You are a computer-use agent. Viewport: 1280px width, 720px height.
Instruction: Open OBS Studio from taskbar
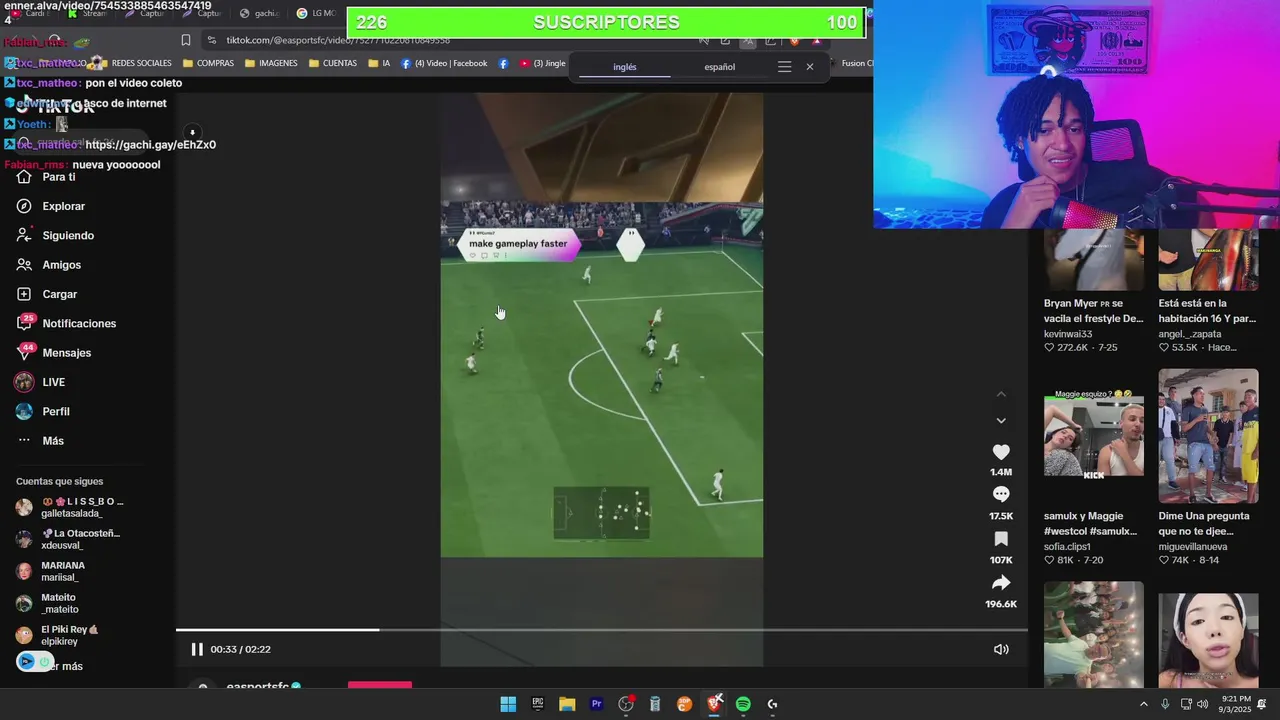[626, 704]
